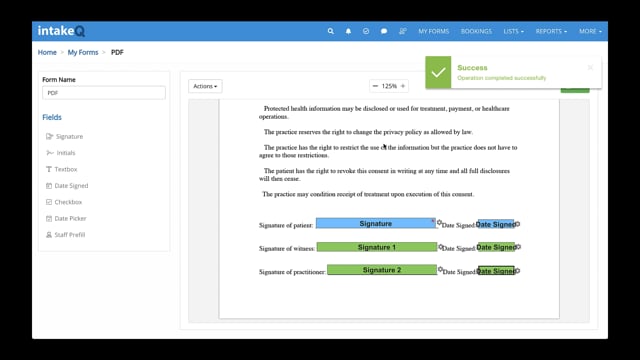Open settings gear of Signature 1 field
Screen dimensions: 640x360
point(440,247)
